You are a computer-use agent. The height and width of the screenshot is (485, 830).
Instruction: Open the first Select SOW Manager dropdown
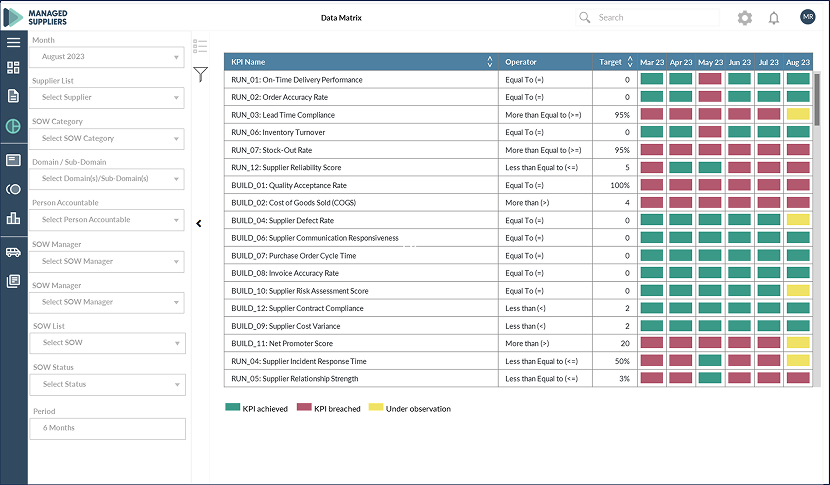click(107, 262)
